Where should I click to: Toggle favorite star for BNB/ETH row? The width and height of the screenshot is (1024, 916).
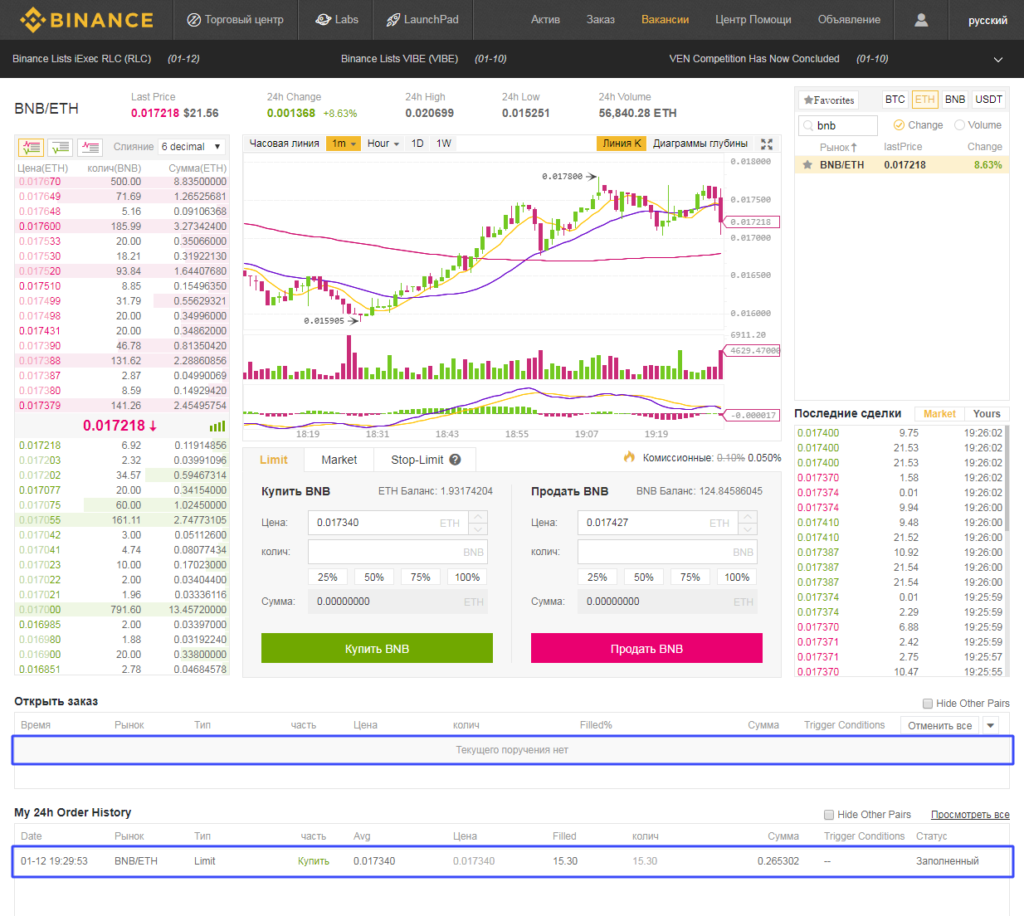click(807, 165)
